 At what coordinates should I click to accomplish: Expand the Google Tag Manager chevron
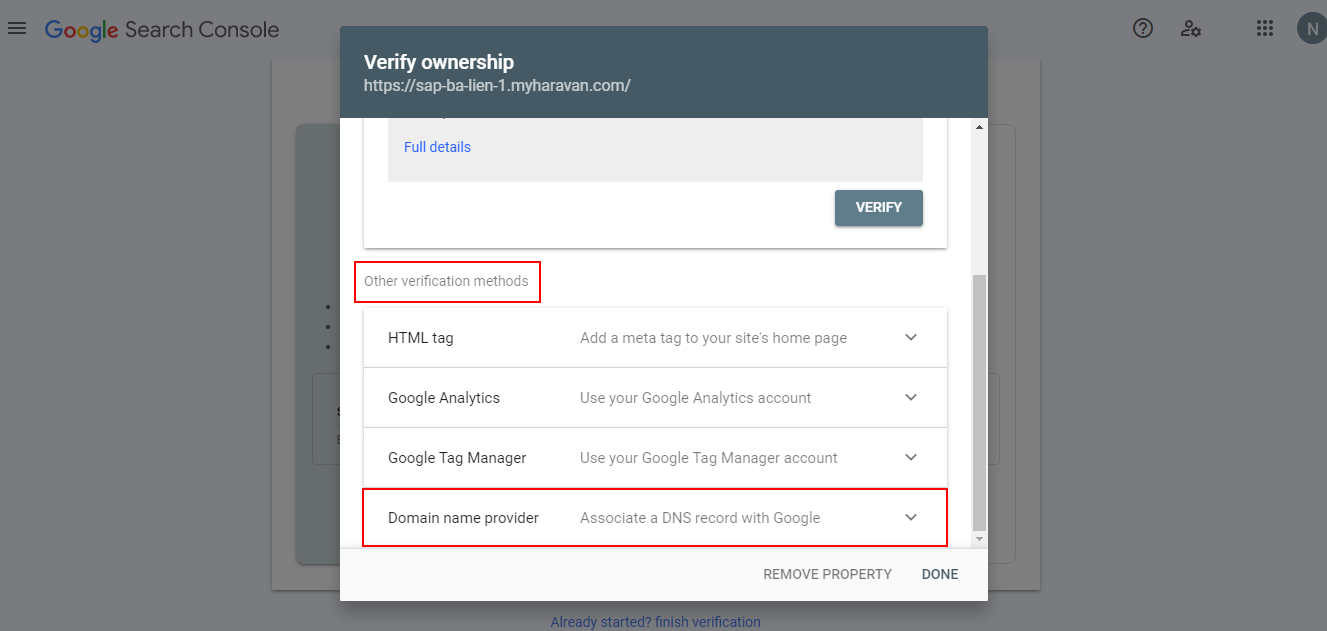(911, 458)
